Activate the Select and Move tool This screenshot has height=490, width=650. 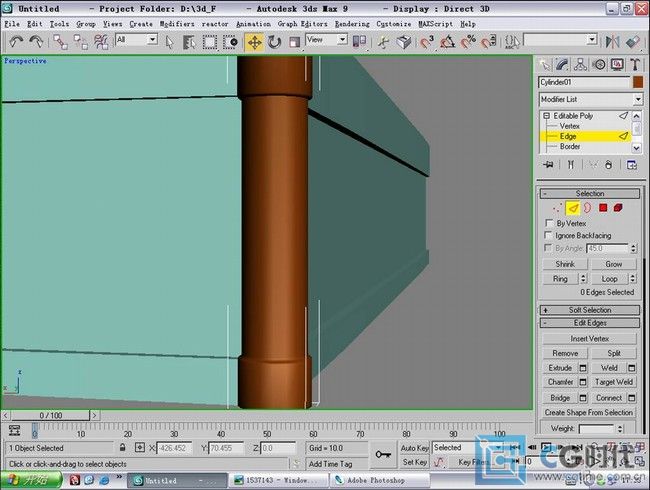tap(254, 42)
